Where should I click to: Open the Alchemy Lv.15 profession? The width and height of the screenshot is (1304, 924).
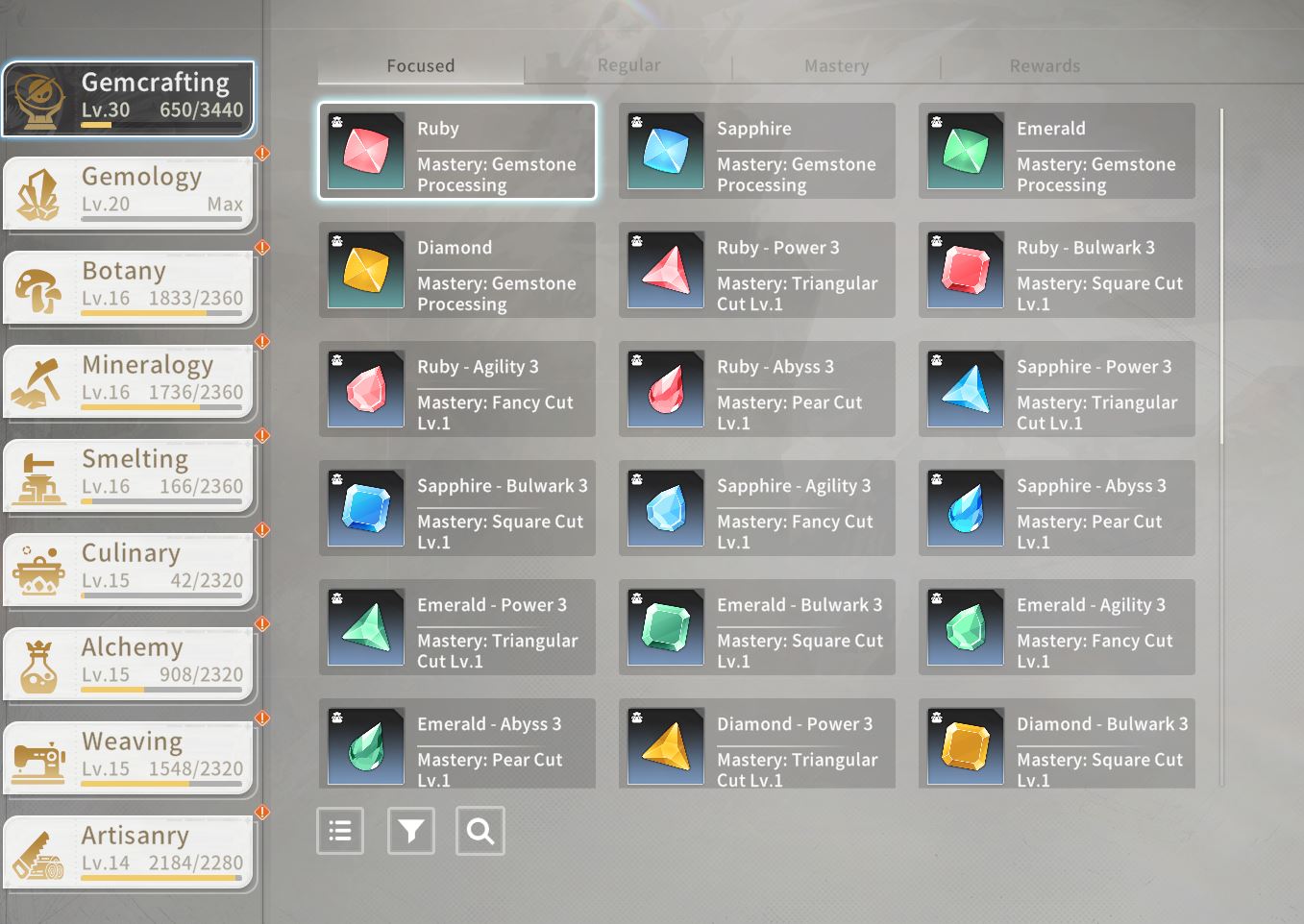point(130,665)
